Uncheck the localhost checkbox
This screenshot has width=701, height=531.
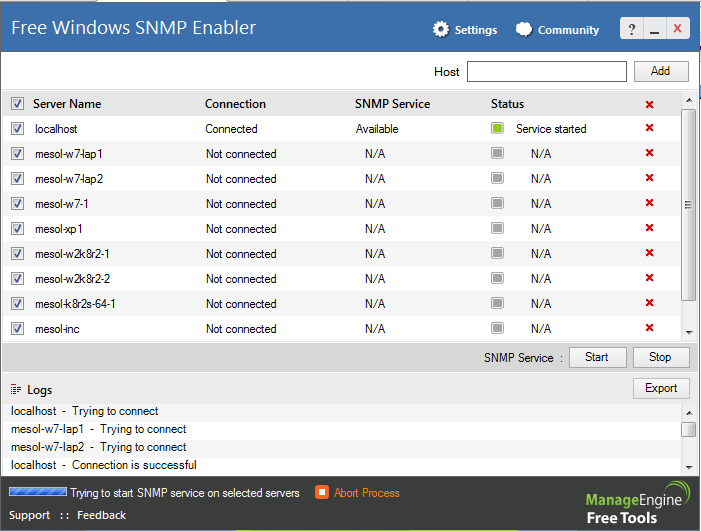pyautogui.click(x=17, y=129)
